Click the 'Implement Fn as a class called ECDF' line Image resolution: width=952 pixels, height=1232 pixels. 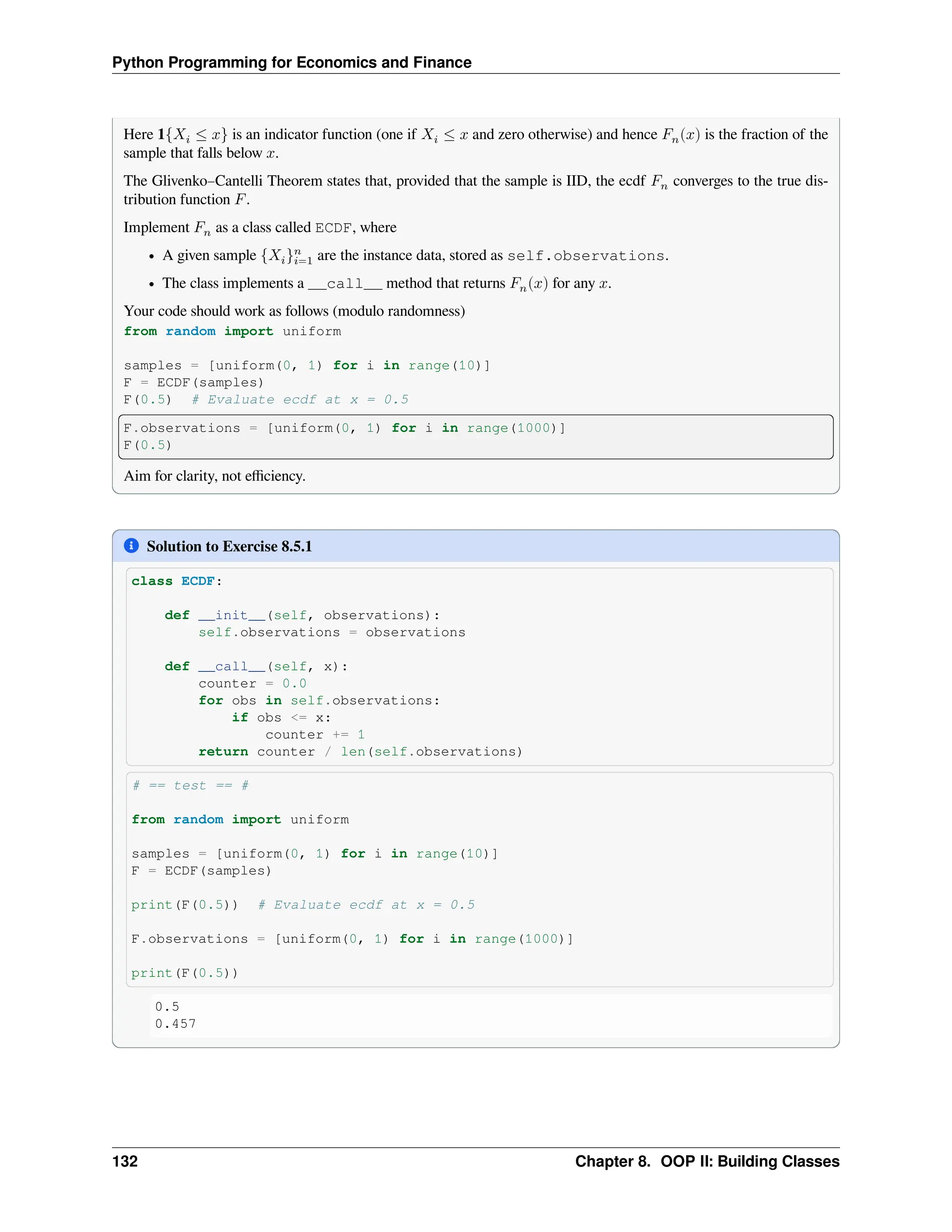pos(260,227)
